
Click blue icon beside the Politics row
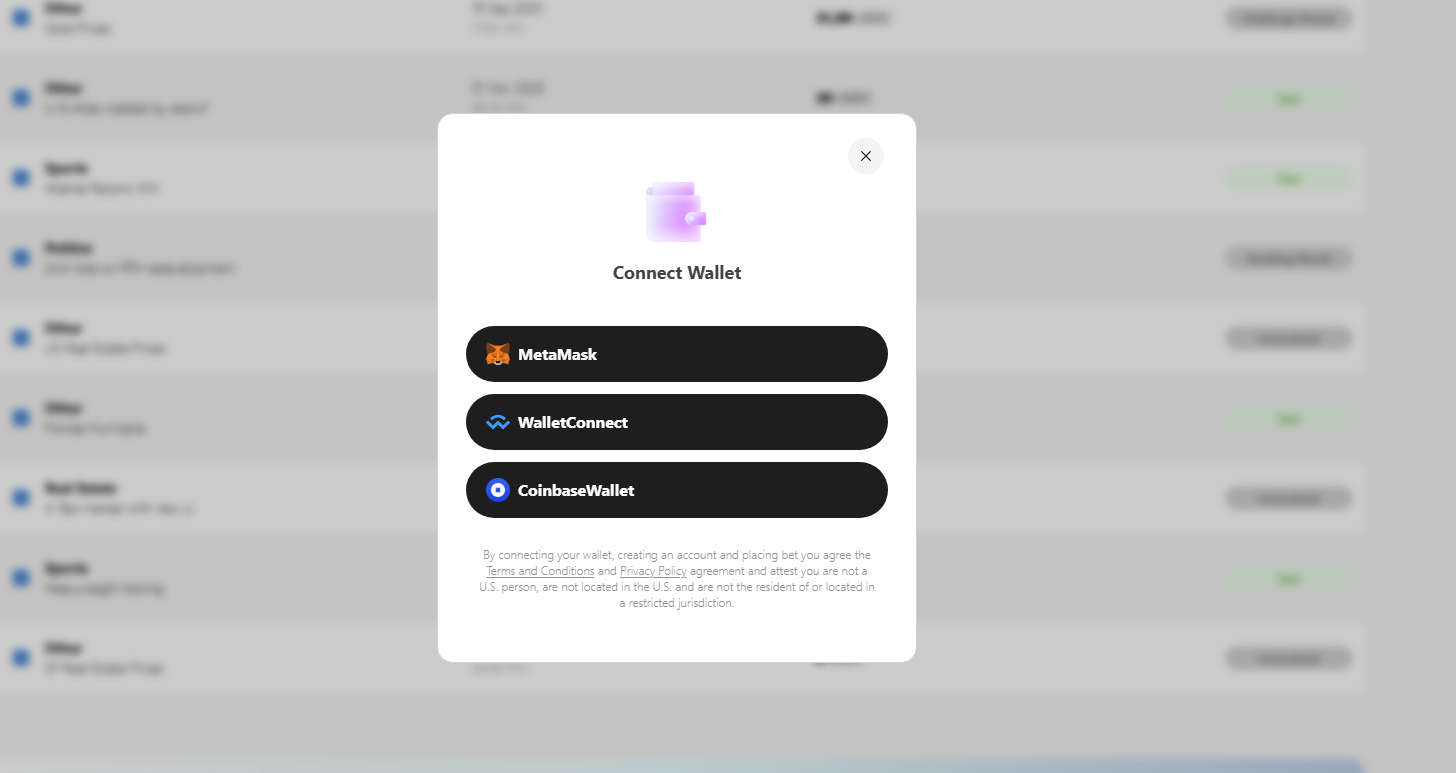point(20,258)
